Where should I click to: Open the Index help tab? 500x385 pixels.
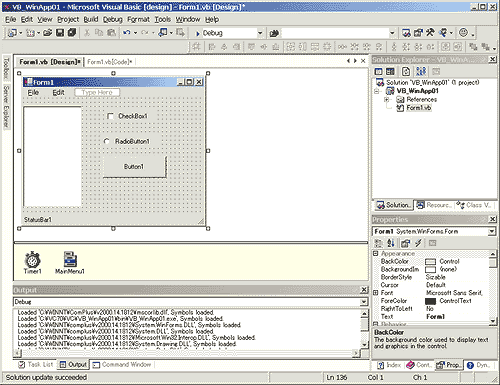(389, 365)
